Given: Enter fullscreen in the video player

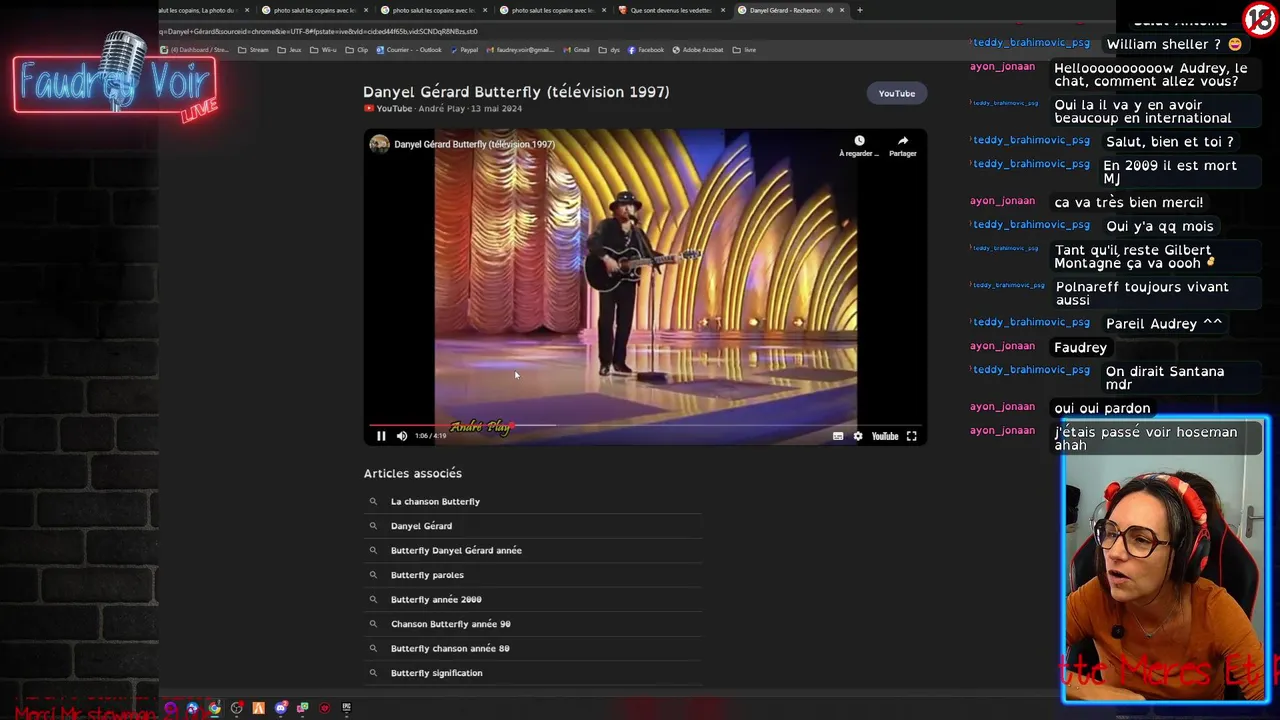Looking at the screenshot, I should click(911, 436).
